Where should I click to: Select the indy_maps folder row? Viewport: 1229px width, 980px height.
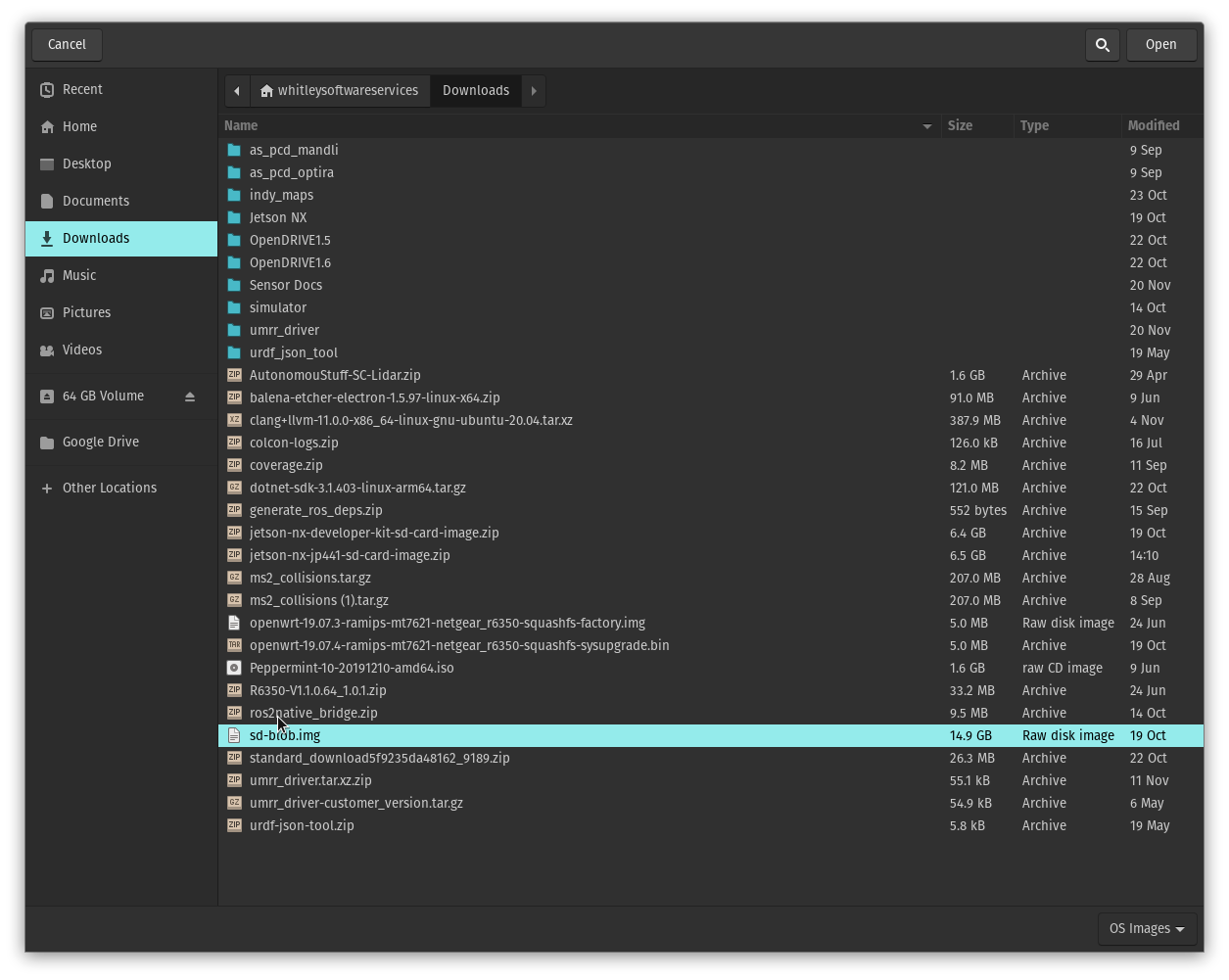[711, 195]
